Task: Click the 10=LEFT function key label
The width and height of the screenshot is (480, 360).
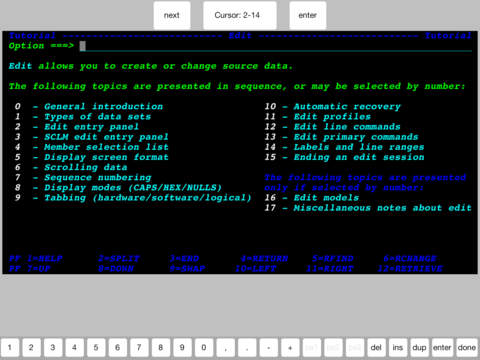Action: [x=256, y=269]
